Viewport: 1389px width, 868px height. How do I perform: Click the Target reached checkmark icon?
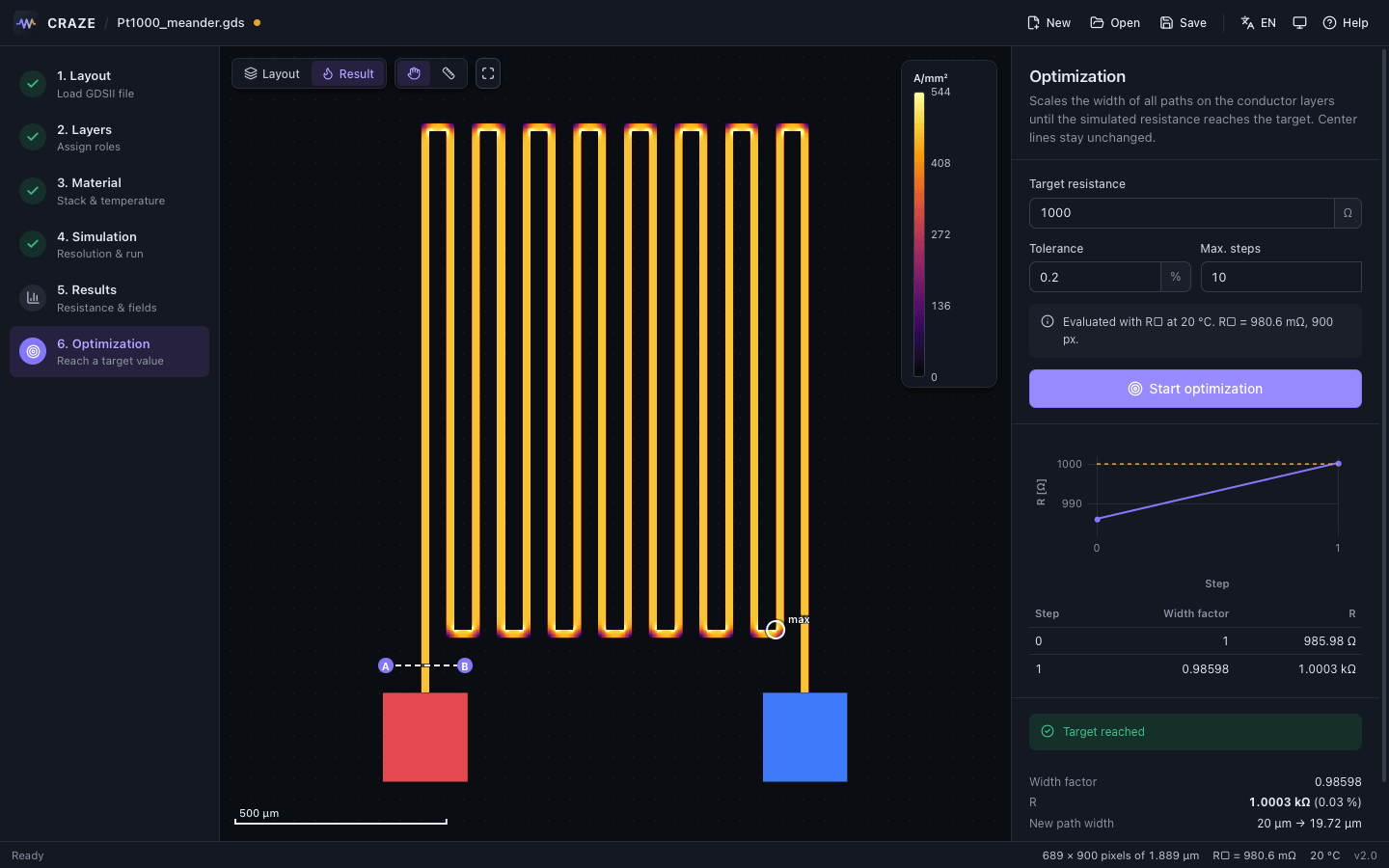click(1048, 731)
